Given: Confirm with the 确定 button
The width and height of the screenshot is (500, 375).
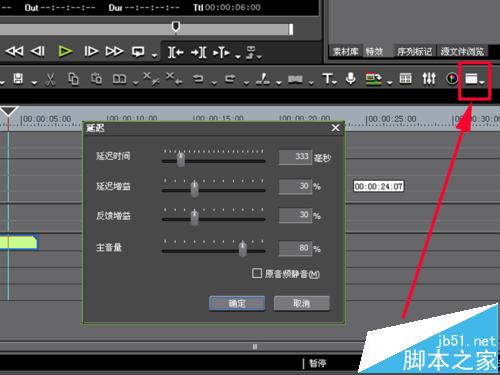Looking at the screenshot, I should tap(237, 303).
